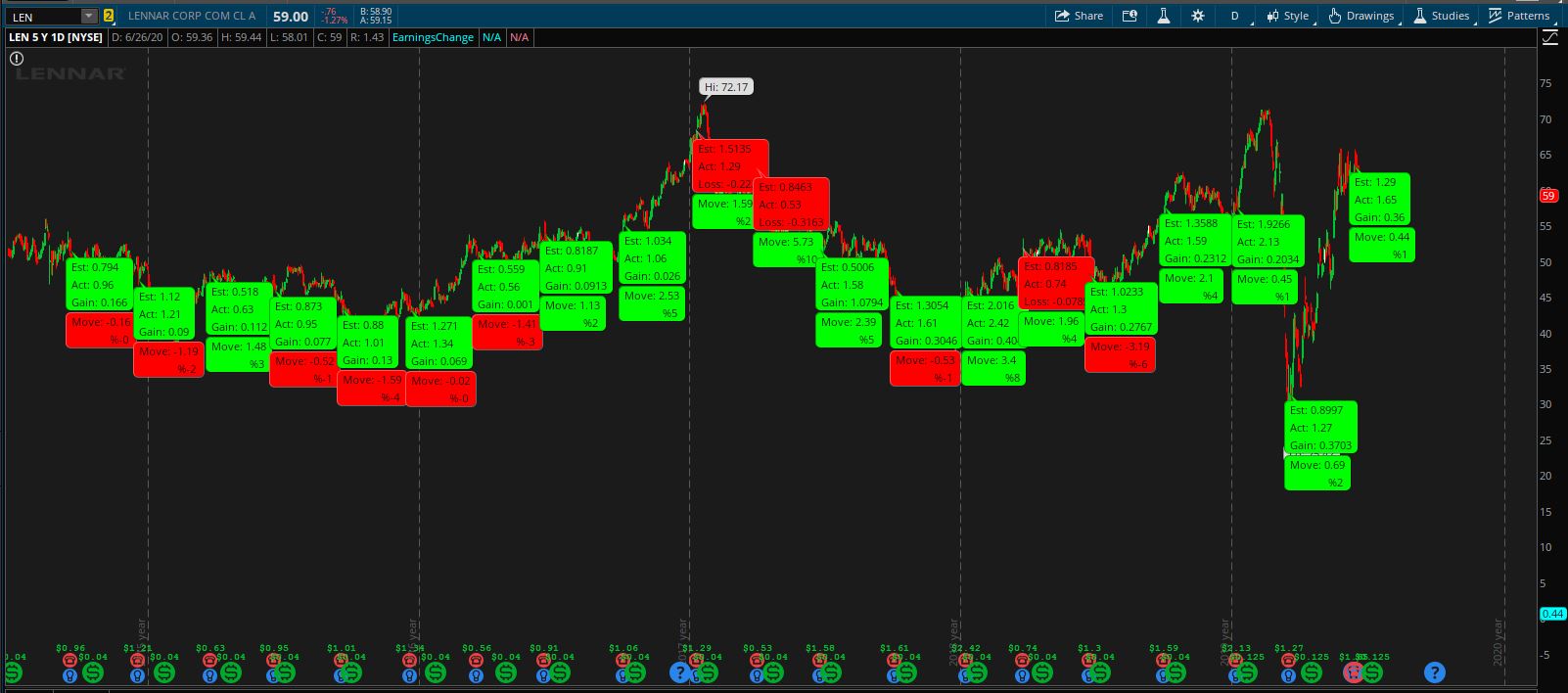
Task: Click the green Est: 0.794 earnings bubble
Action: click(101, 285)
